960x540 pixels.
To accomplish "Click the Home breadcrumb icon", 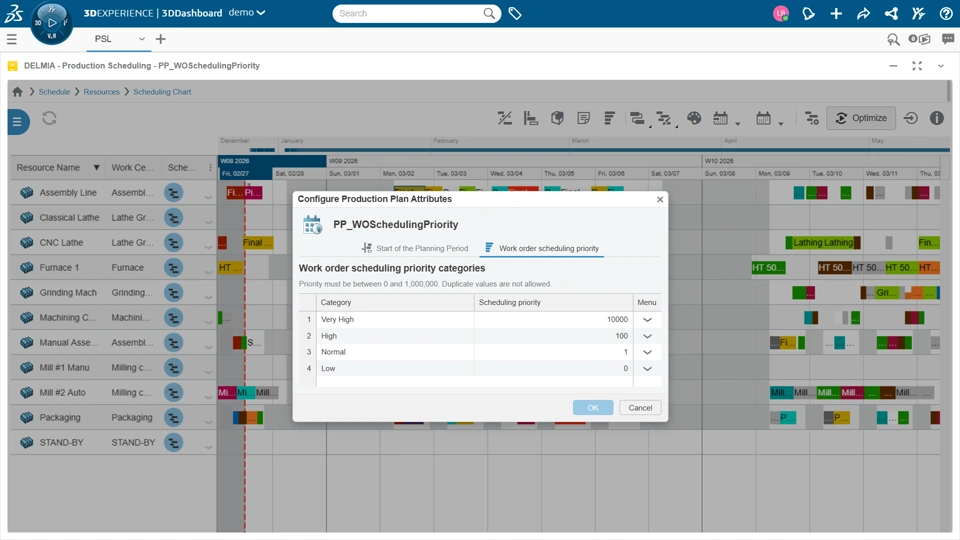I will click(x=17, y=92).
